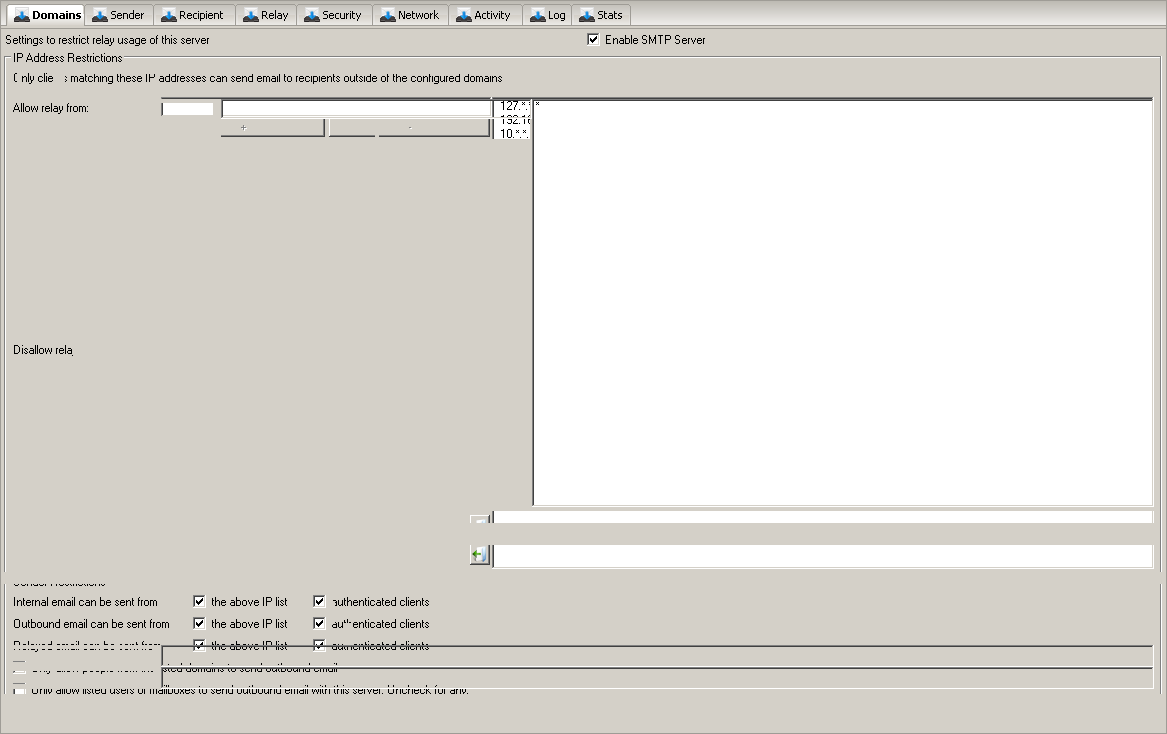Select the 127.*.* entry in IP list
Viewport: 1167px width, 734px height.
coord(514,105)
